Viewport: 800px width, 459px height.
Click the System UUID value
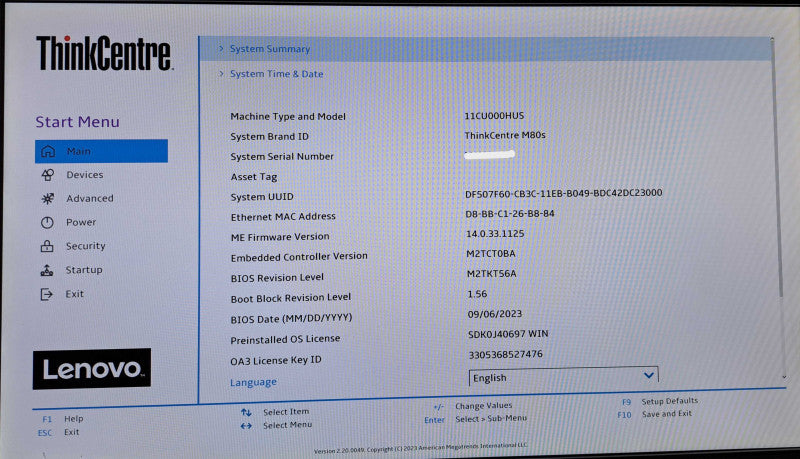563,193
